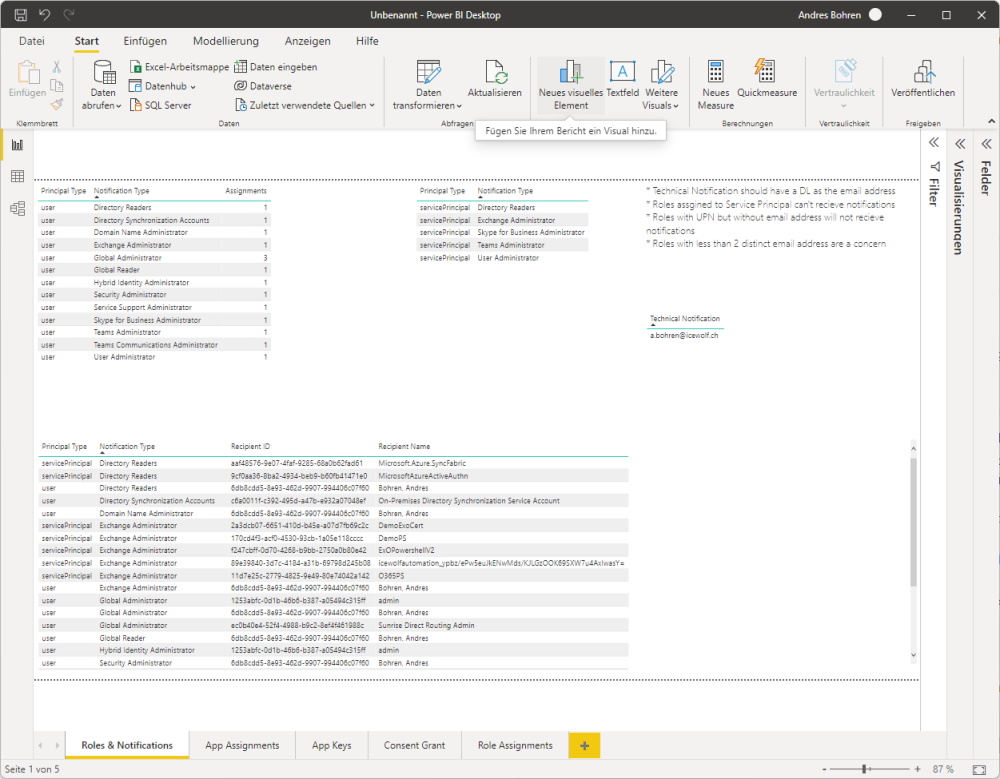The width and height of the screenshot is (1000, 779).
Task: Click the Format painter brush icon
Action: point(57,104)
